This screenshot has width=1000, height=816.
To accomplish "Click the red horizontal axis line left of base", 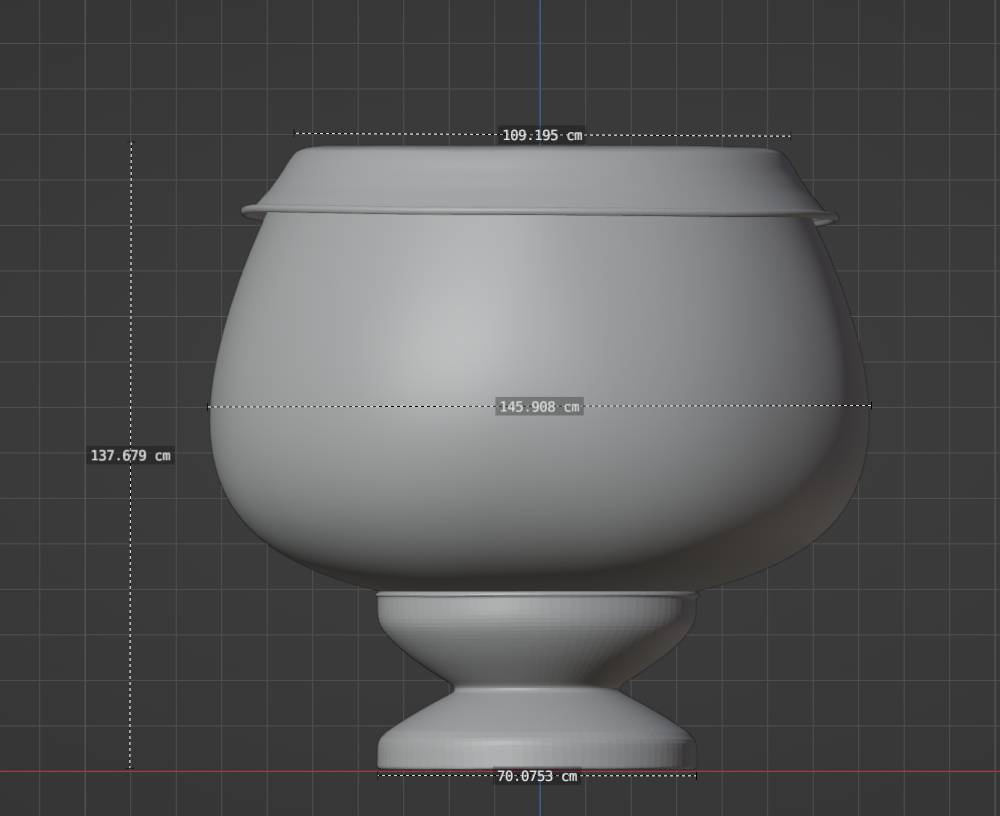I will coord(200,771).
